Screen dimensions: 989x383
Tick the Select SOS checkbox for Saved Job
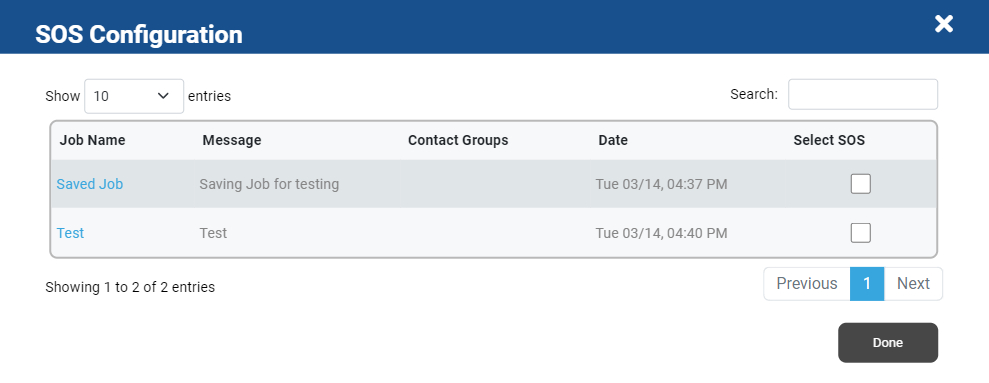tap(860, 184)
